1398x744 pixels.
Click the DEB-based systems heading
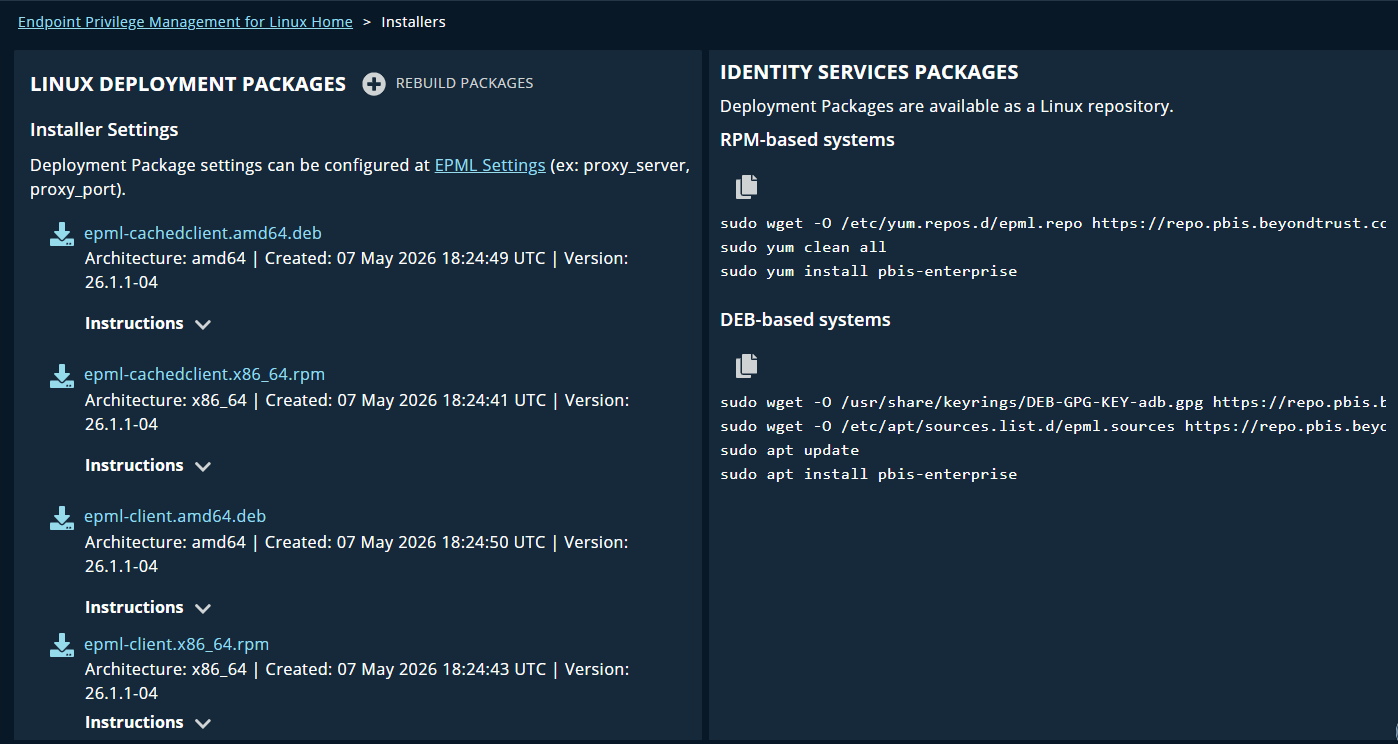[805, 320]
